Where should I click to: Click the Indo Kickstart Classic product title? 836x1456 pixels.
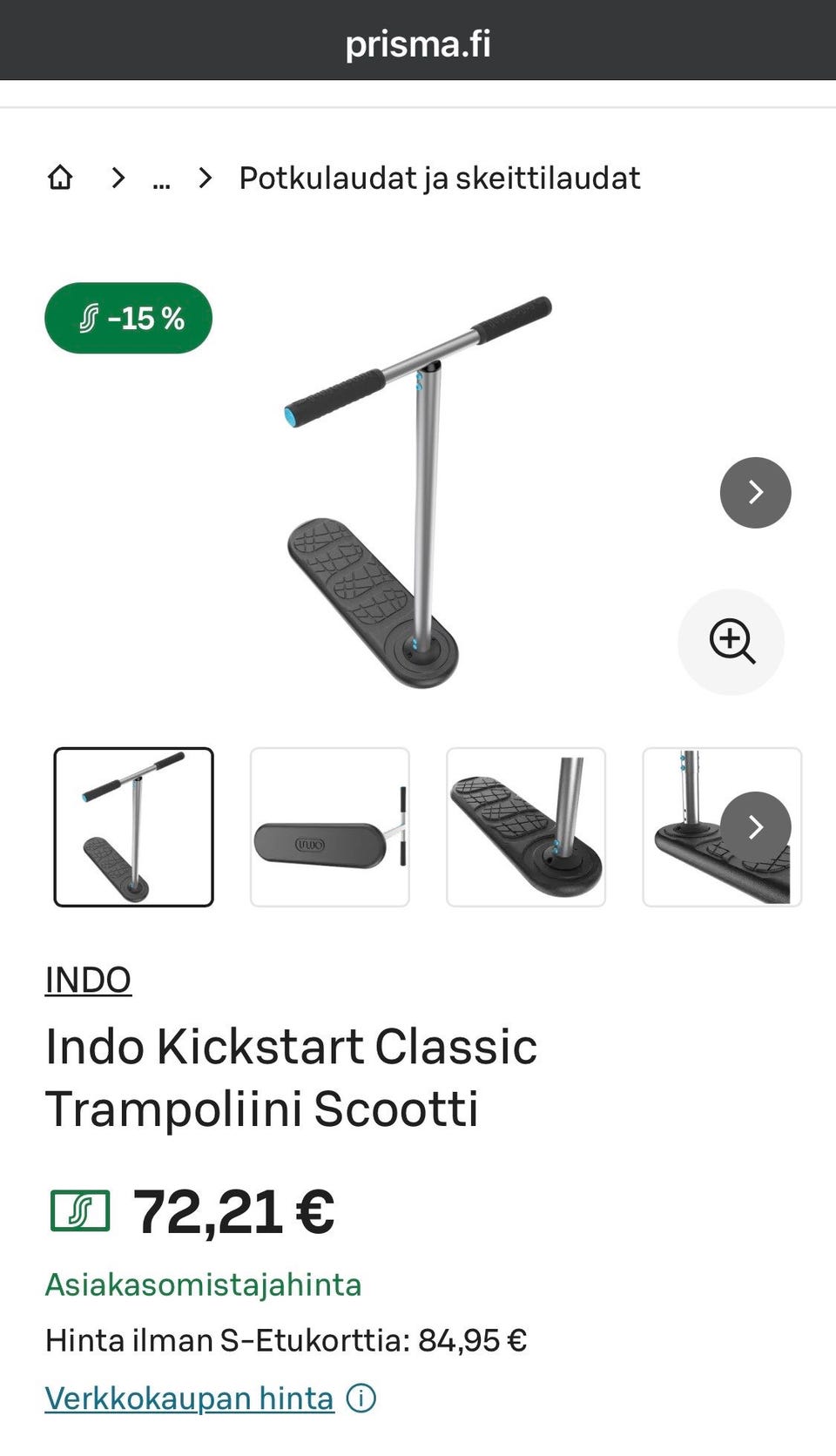coord(291,1077)
